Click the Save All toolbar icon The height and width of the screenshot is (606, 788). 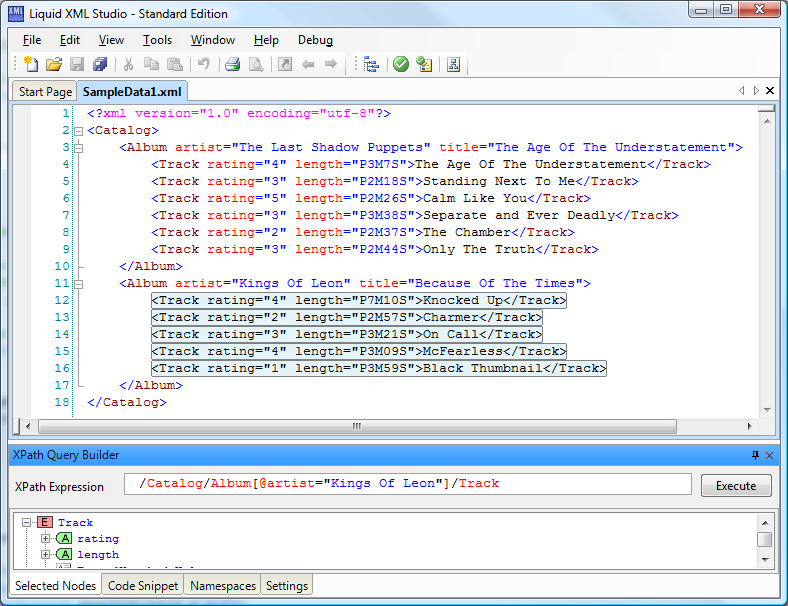click(x=100, y=64)
